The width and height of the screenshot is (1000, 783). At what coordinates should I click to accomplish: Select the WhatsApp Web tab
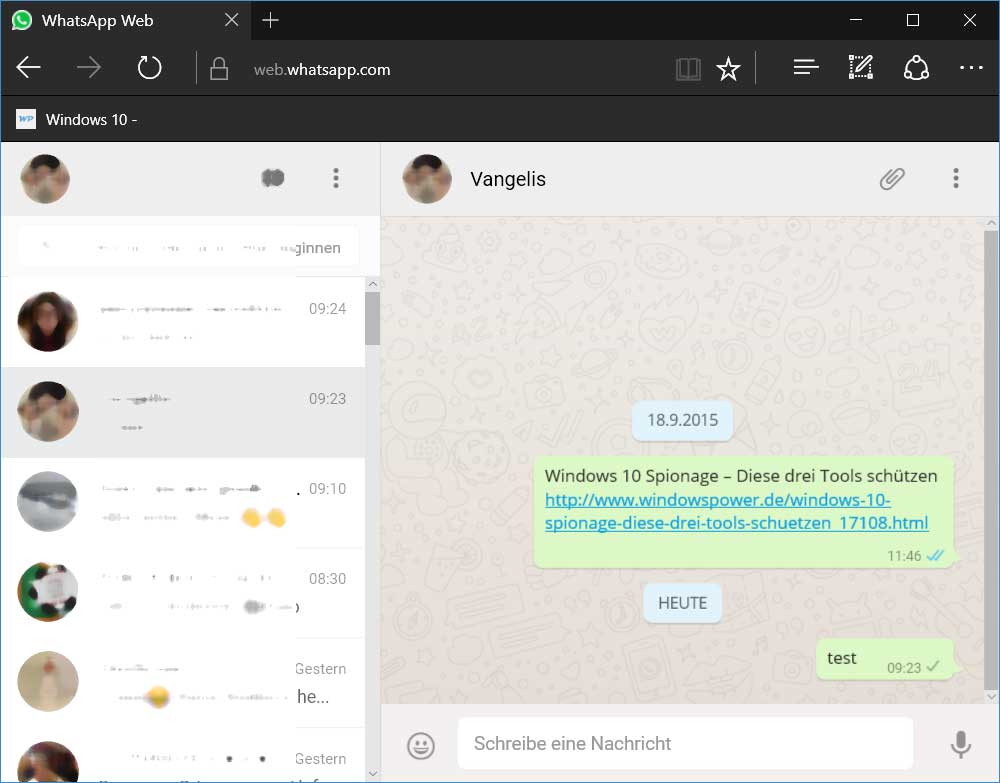(x=125, y=20)
